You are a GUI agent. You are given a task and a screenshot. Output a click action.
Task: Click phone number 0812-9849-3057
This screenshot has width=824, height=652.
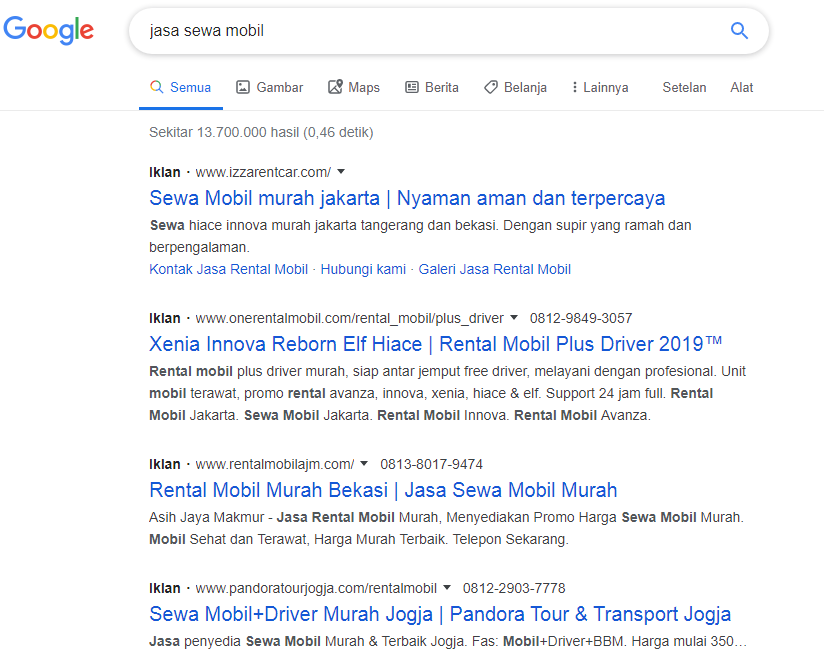click(x=581, y=318)
